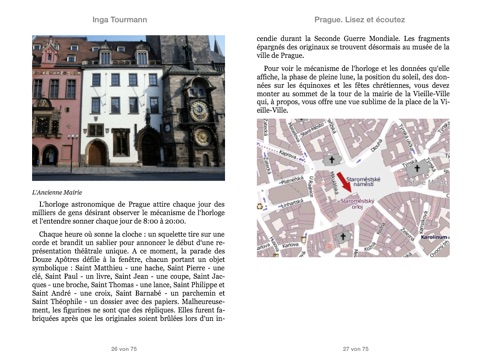This screenshot has width=480, height=360.
Task: Click the church cross icon near Kaprova street
Action: click(332, 160)
